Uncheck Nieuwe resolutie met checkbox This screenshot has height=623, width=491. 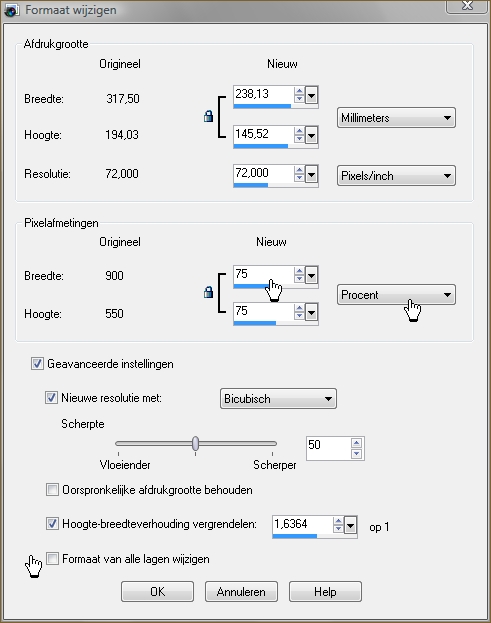51,398
